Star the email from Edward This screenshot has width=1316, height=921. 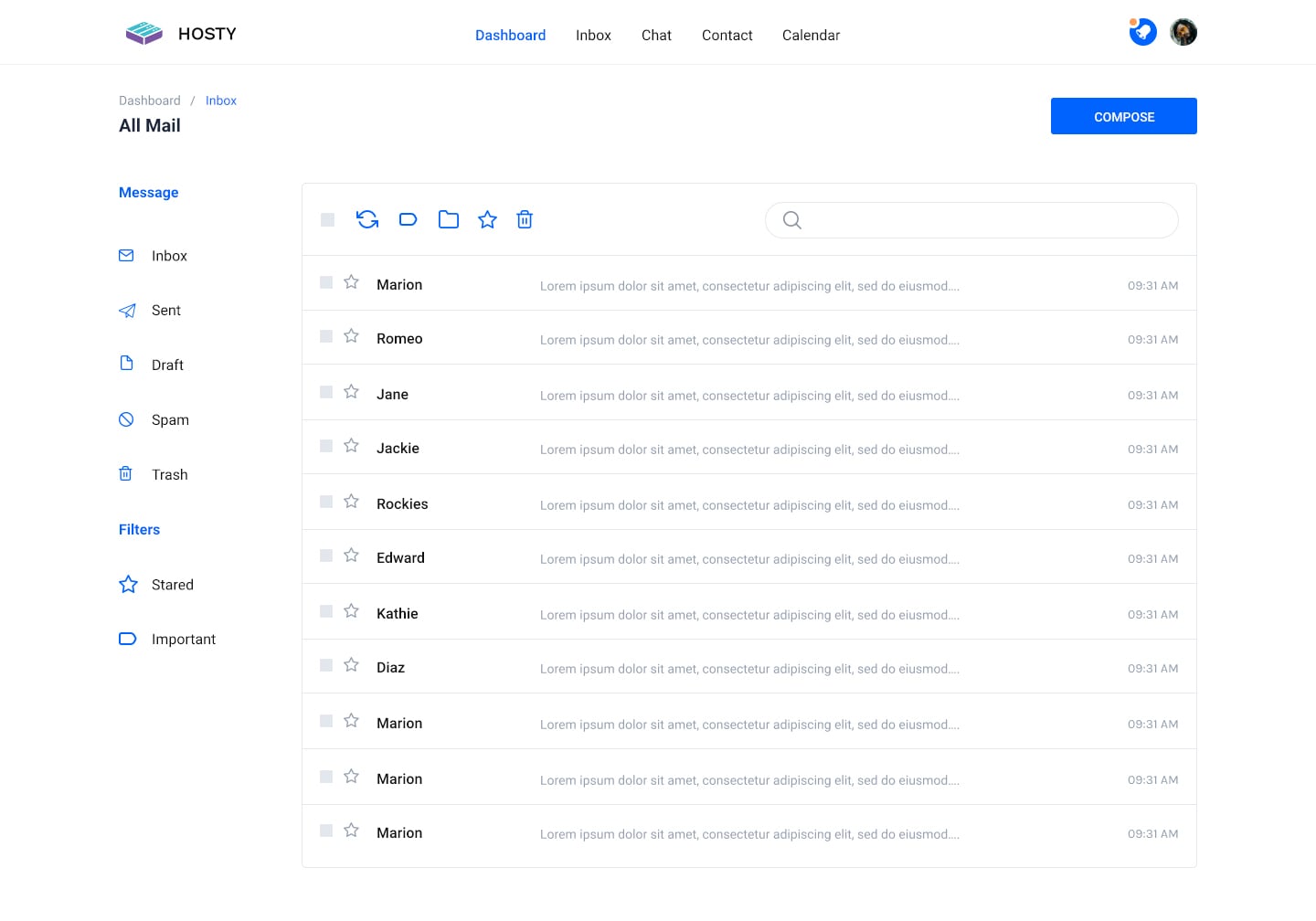pos(351,555)
